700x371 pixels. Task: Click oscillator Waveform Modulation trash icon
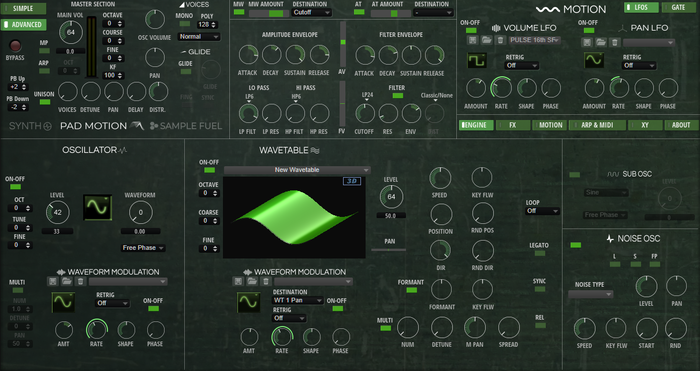point(80,281)
